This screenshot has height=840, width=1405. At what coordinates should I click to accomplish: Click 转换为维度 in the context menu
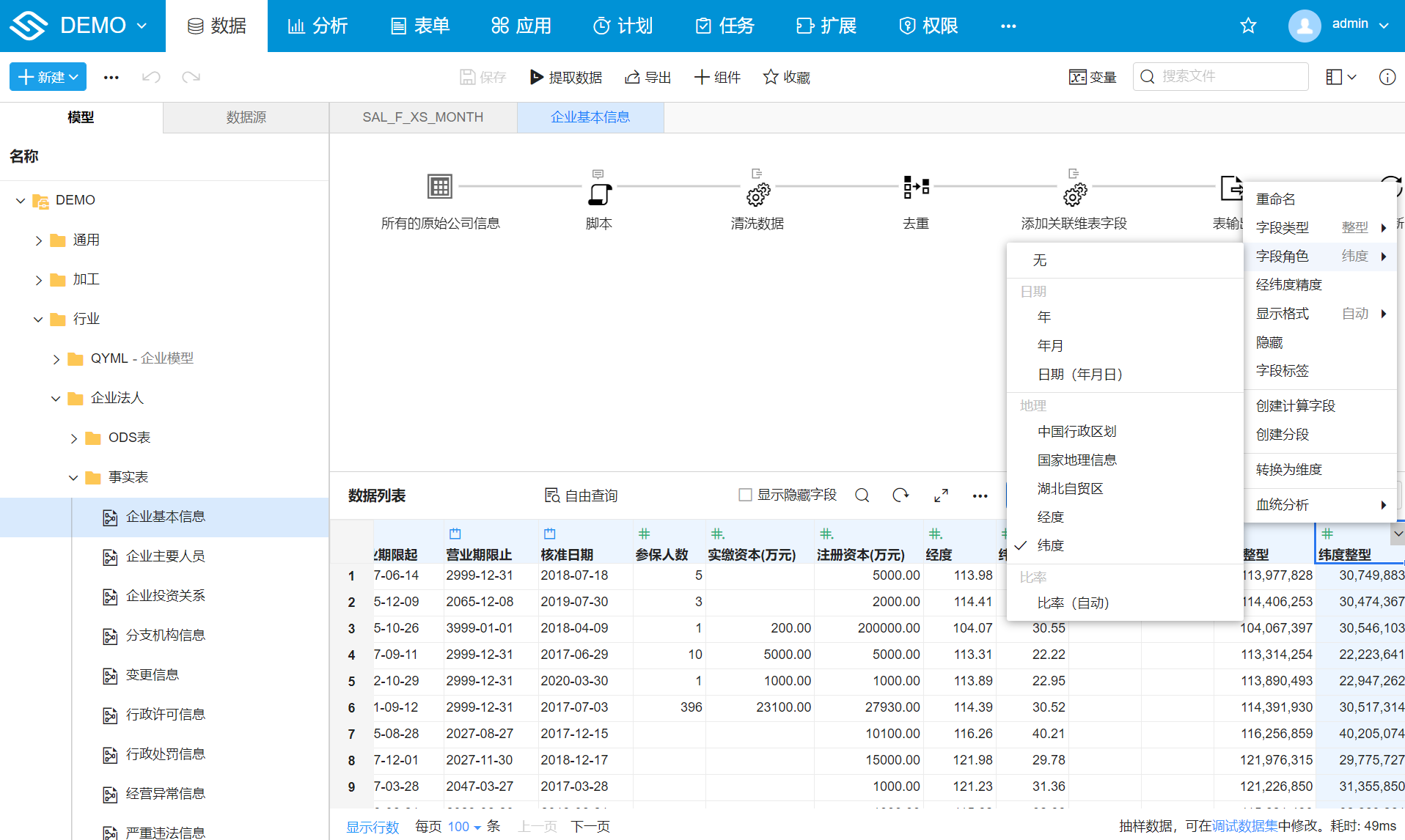coord(1288,470)
